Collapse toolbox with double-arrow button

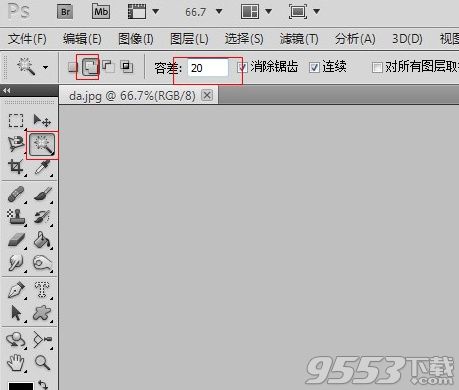(7, 90)
